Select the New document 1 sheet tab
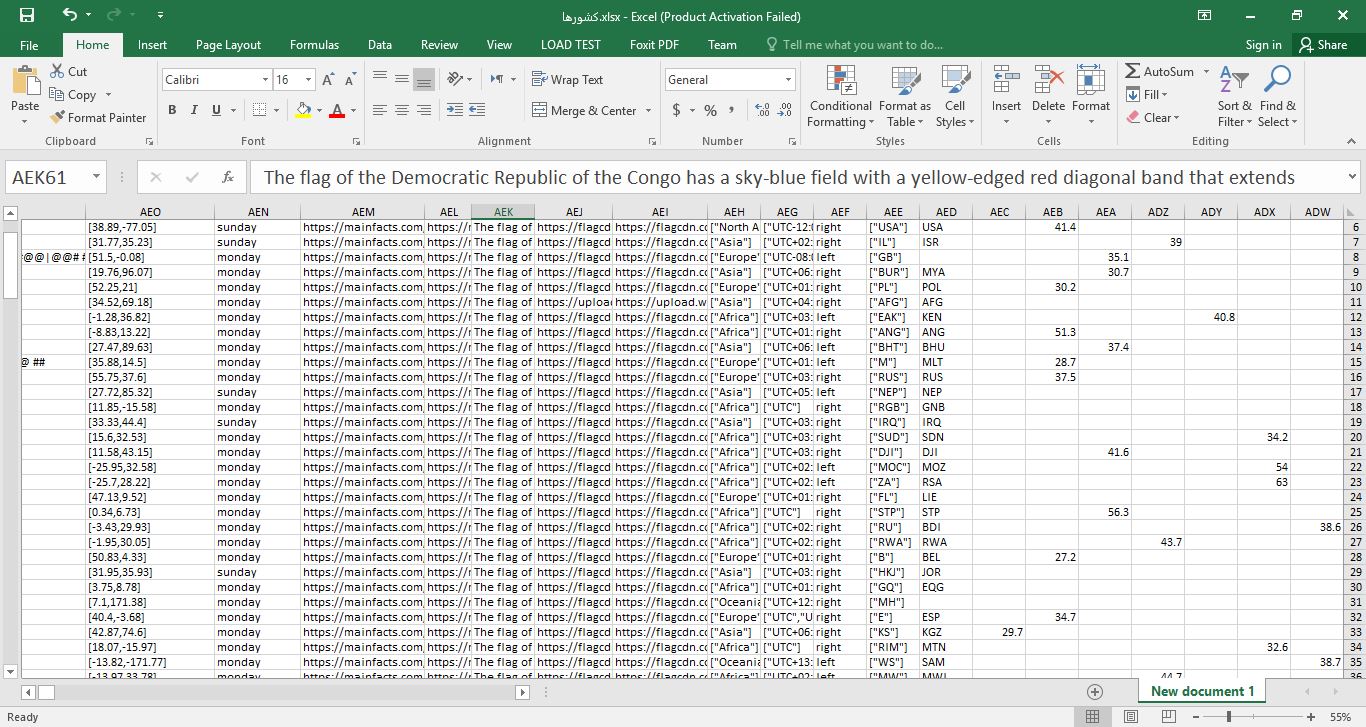1366x727 pixels. coord(1202,691)
